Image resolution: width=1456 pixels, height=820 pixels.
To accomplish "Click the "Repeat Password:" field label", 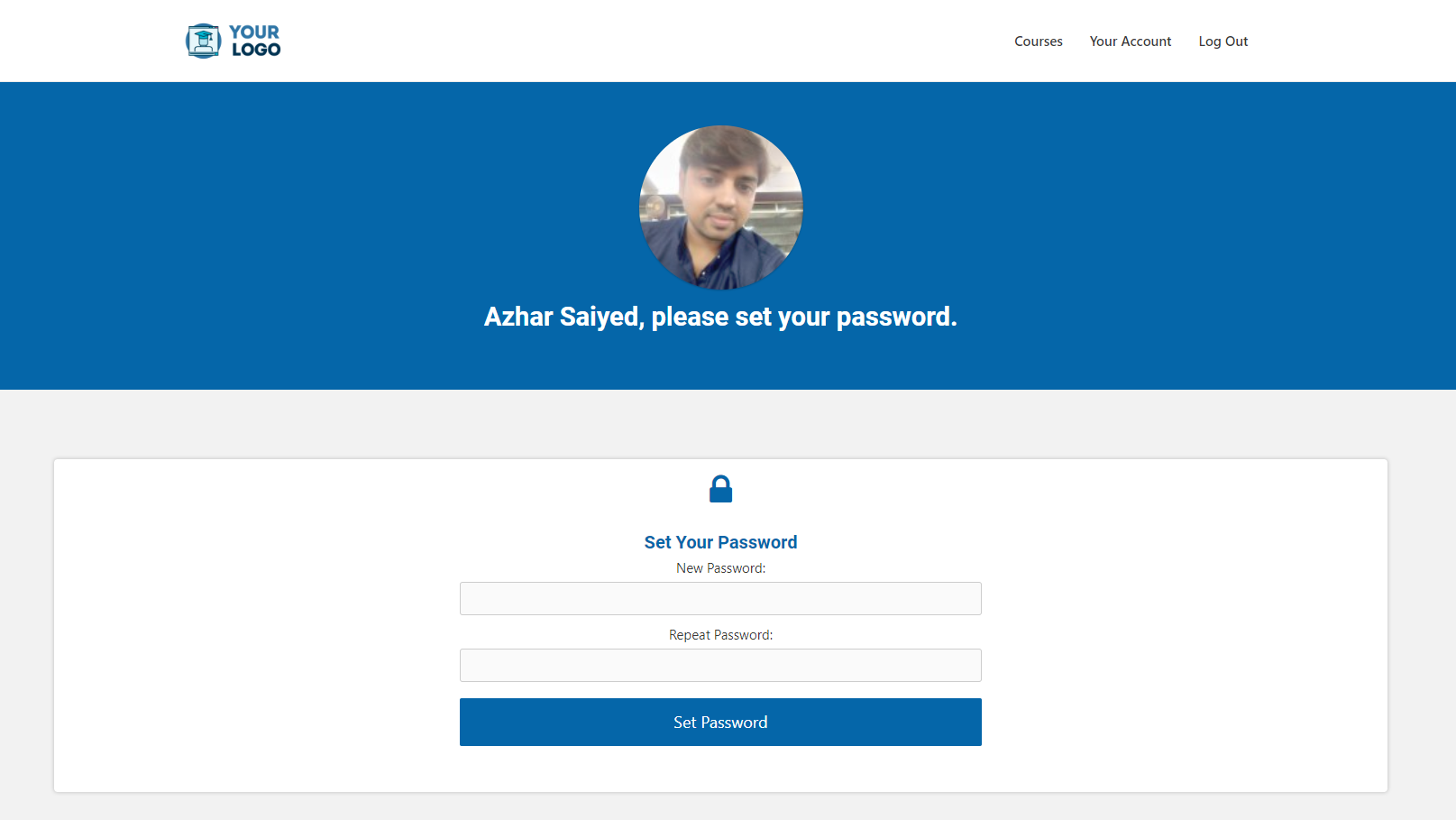I will 720,635.
